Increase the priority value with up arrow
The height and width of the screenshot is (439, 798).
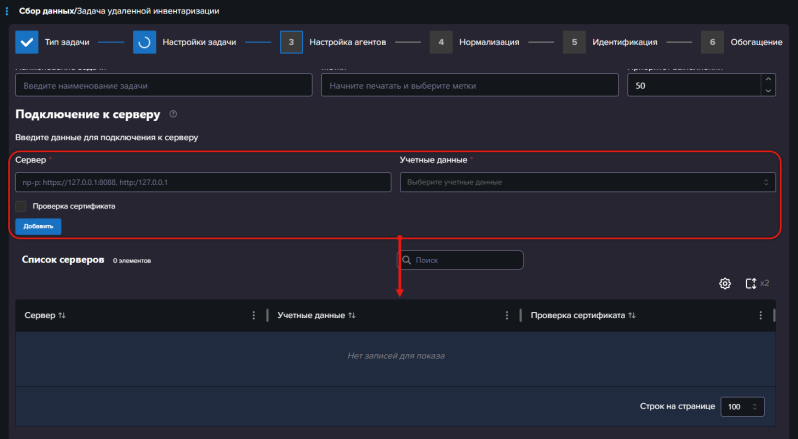tap(767, 80)
